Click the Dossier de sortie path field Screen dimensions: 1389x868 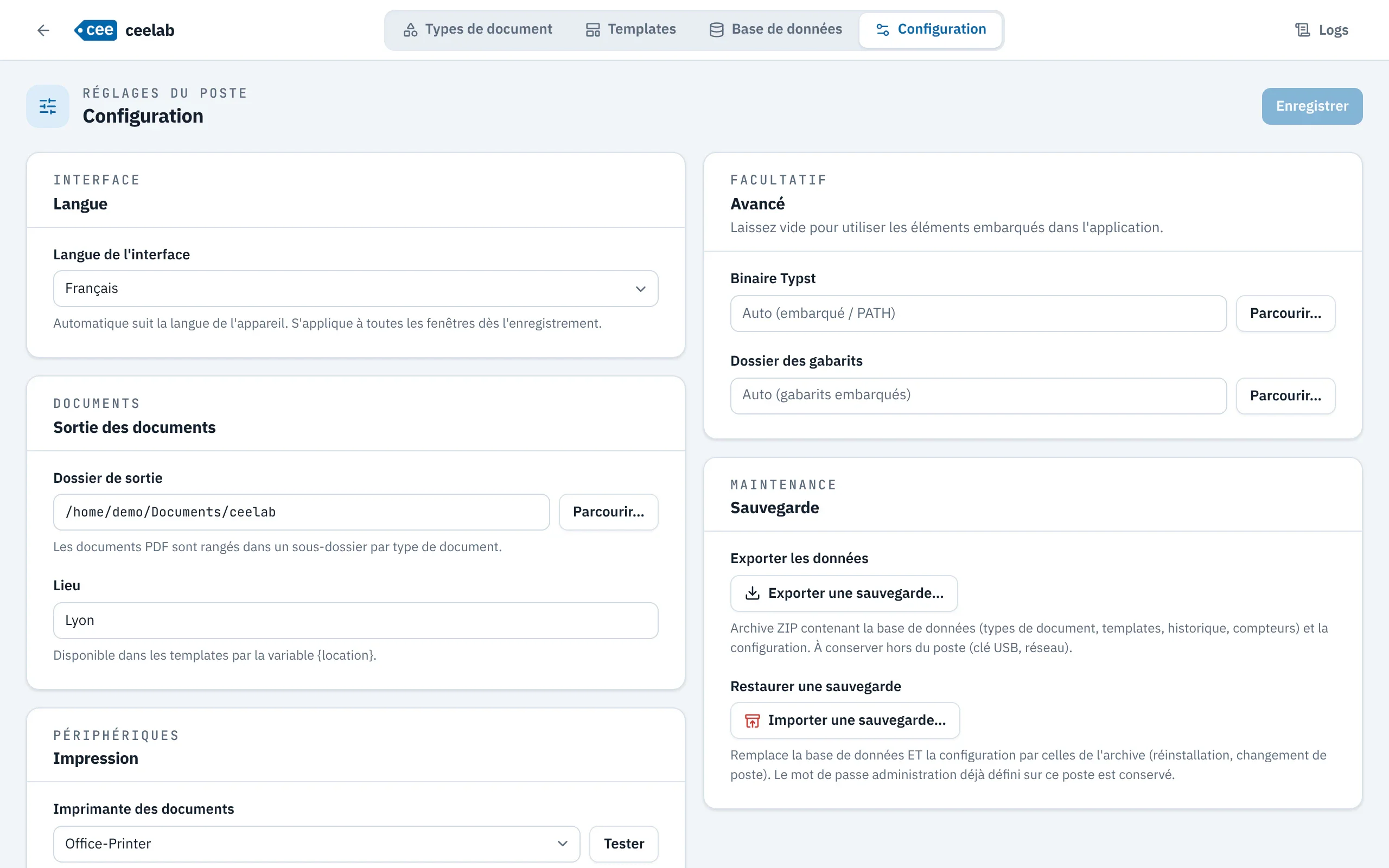pyautogui.click(x=301, y=512)
